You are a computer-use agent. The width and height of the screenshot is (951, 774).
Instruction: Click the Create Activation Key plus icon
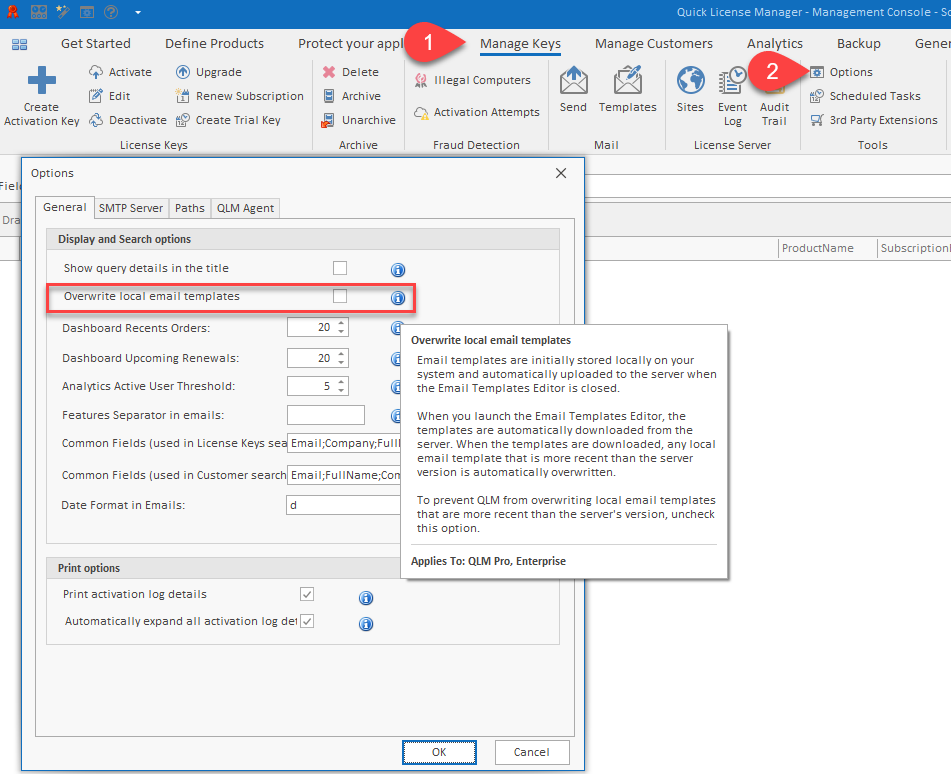point(41,80)
